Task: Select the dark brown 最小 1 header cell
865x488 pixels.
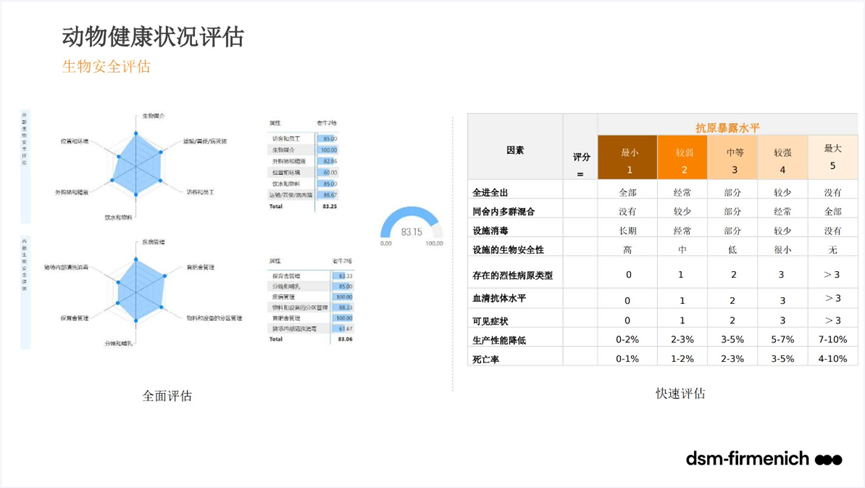Action: [628, 158]
